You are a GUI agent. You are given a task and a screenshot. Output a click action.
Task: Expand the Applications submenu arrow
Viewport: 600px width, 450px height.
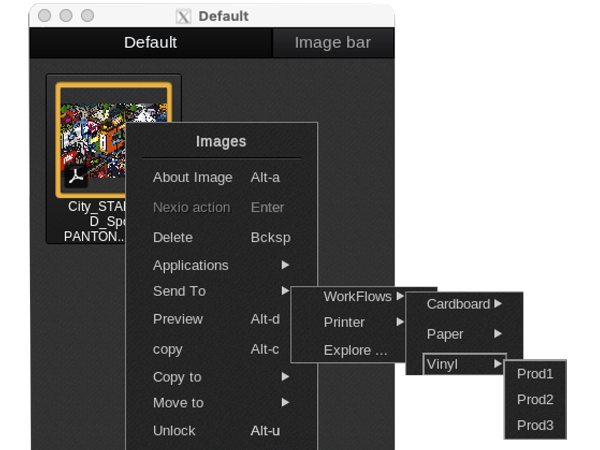pos(285,265)
